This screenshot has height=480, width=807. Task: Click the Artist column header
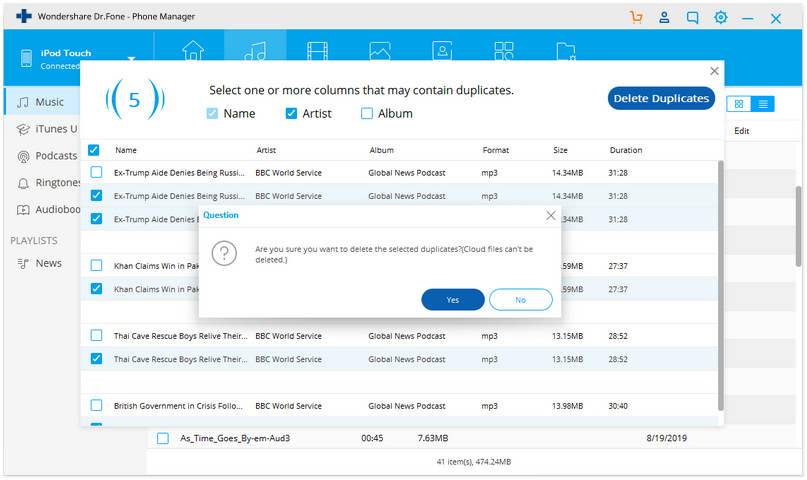pyautogui.click(x=266, y=150)
